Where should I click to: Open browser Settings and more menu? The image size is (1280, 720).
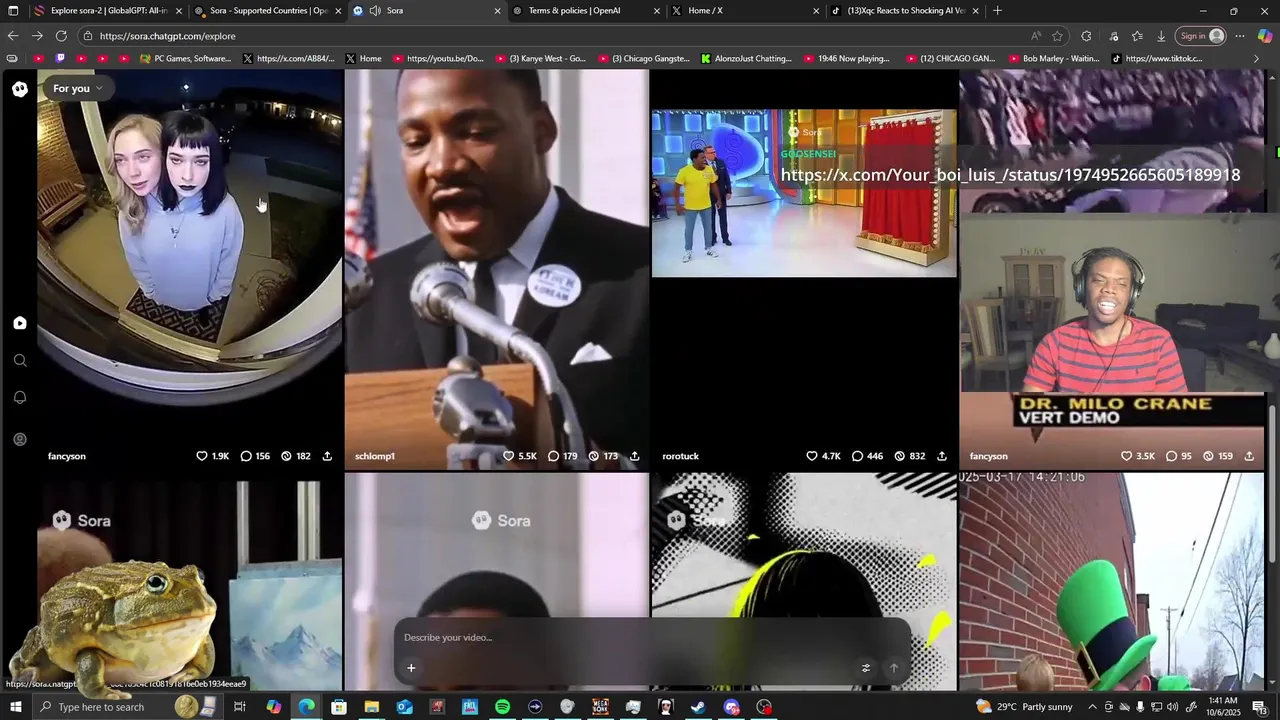coord(1240,36)
